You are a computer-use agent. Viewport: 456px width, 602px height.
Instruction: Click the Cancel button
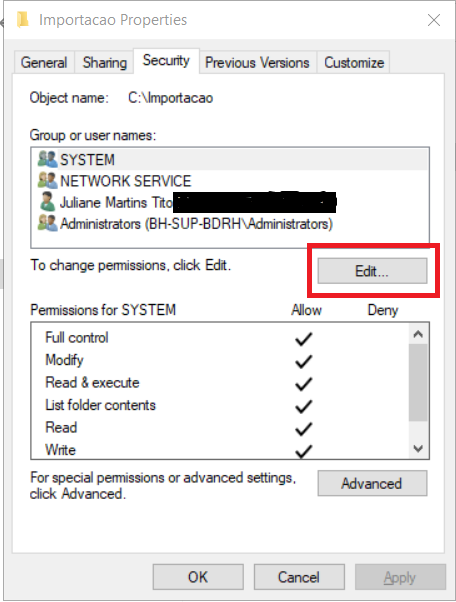299,577
